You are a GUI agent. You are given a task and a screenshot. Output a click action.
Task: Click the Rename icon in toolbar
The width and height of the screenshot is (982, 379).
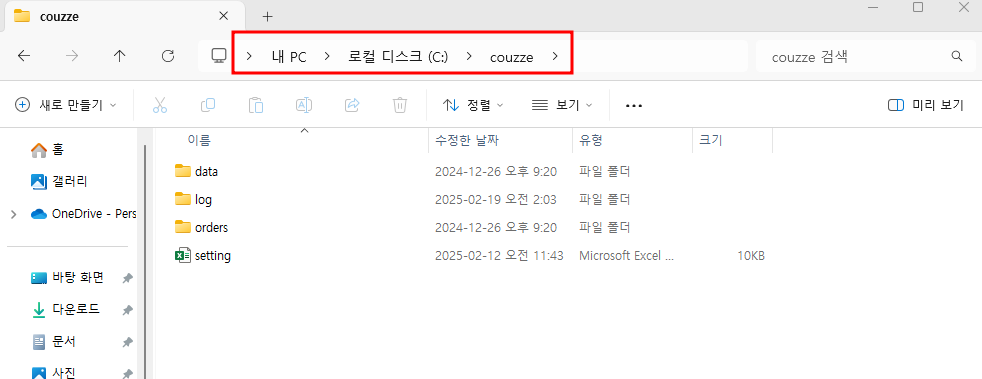304,105
